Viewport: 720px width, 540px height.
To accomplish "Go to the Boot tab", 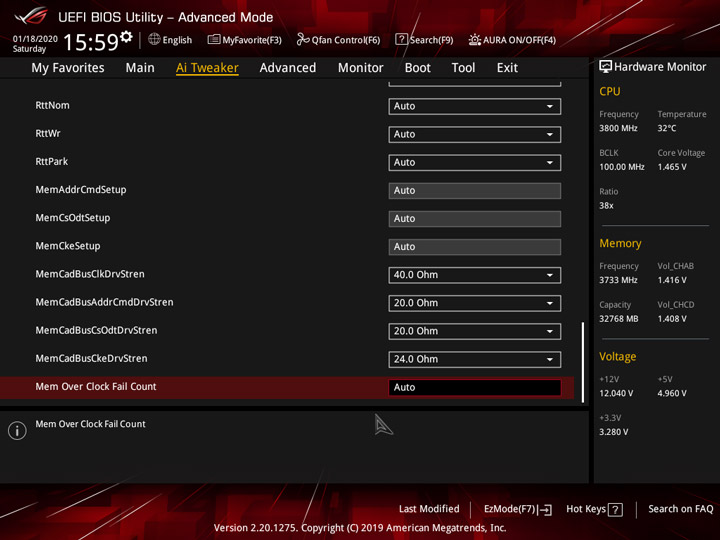I will pyautogui.click(x=417, y=68).
